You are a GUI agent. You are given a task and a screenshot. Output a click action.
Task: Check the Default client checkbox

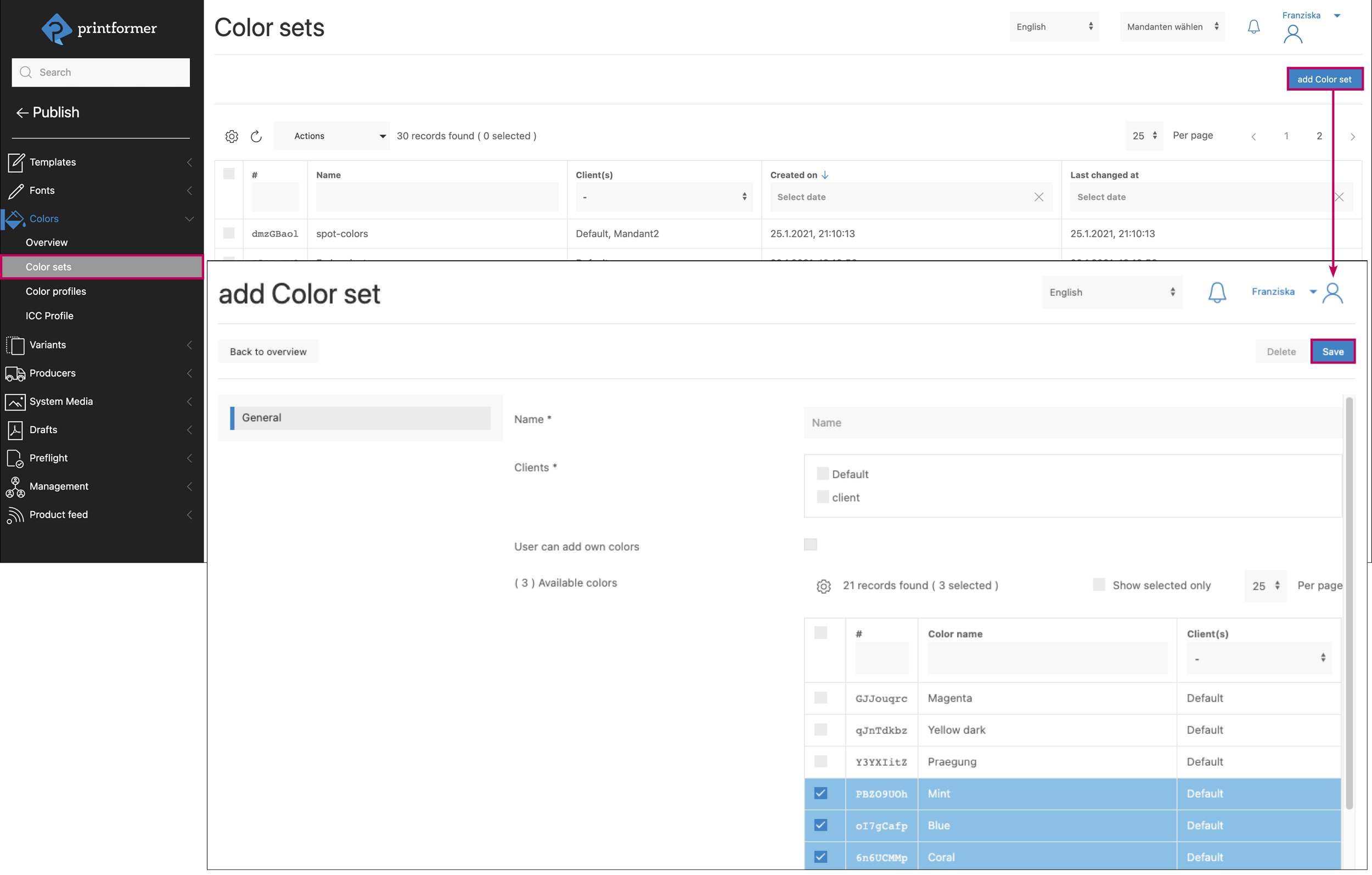pyautogui.click(x=822, y=474)
